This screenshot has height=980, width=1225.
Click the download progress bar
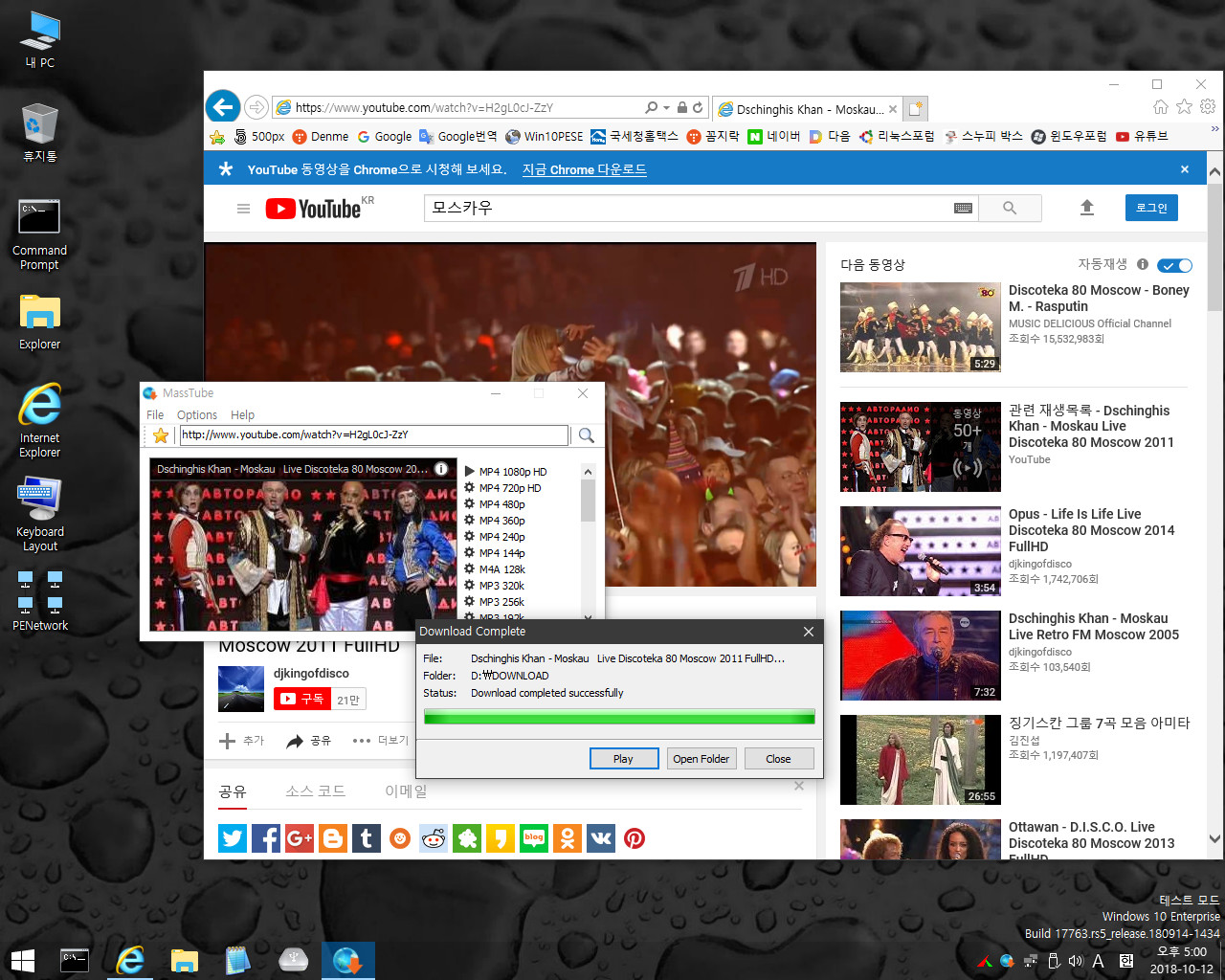click(x=619, y=717)
